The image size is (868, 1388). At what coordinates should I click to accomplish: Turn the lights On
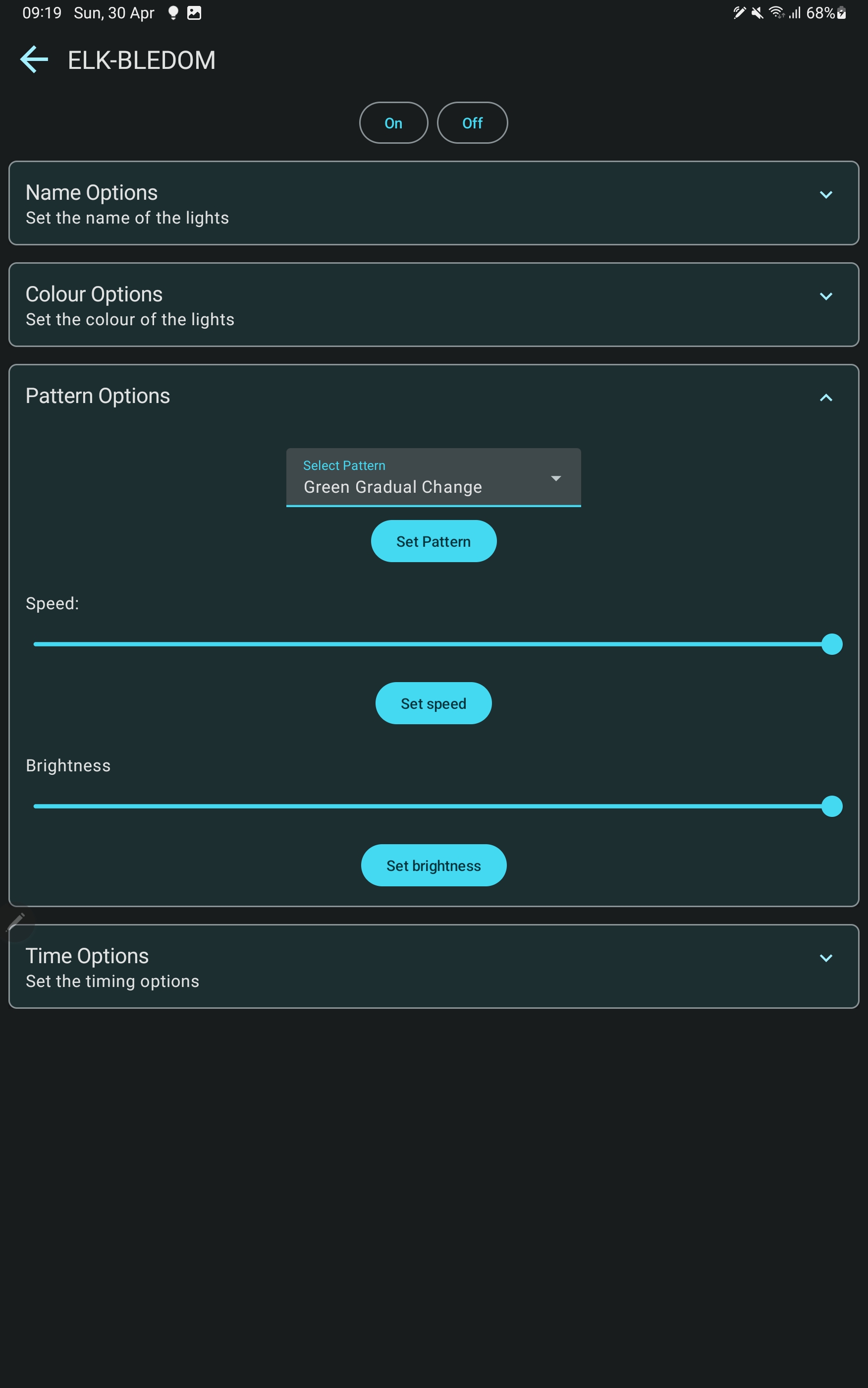tap(393, 123)
